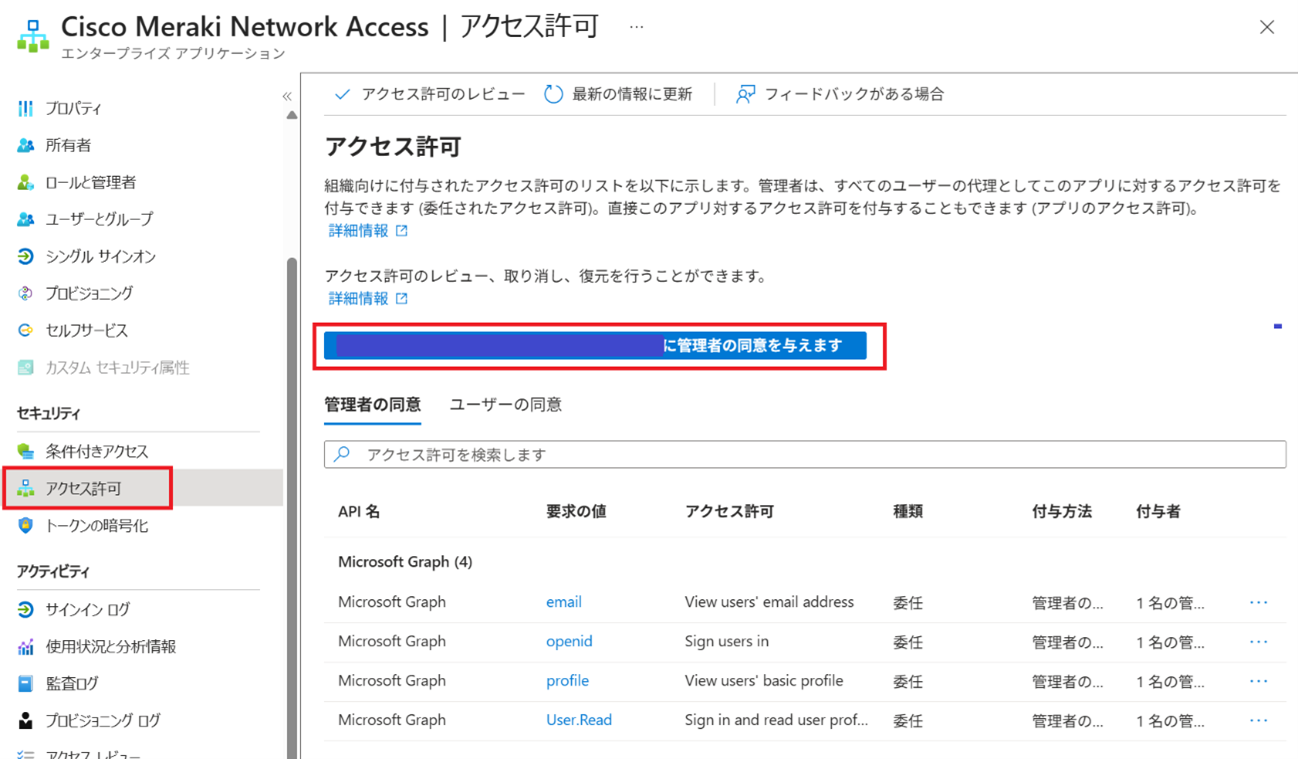
Task: Open the openid permission link
Action: (569, 641)
